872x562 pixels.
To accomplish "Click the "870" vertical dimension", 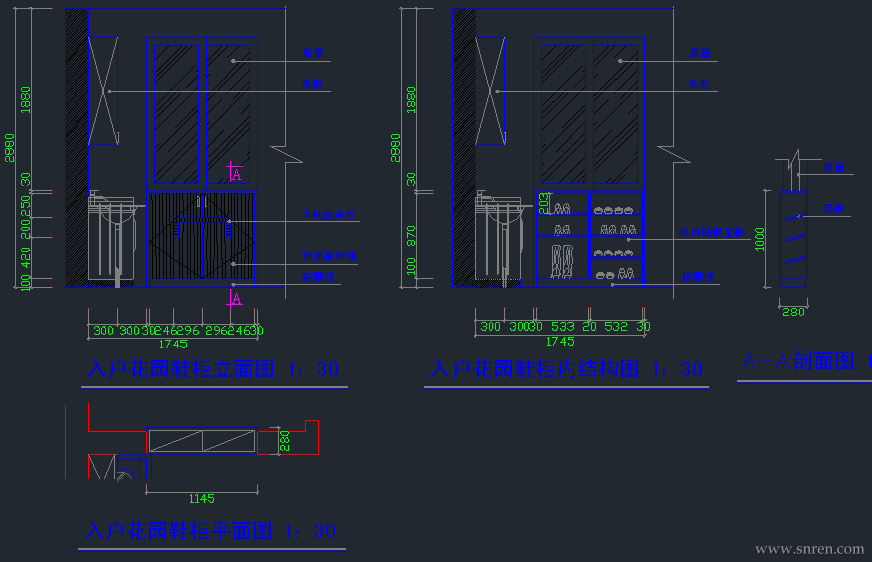I will (411, 236).
